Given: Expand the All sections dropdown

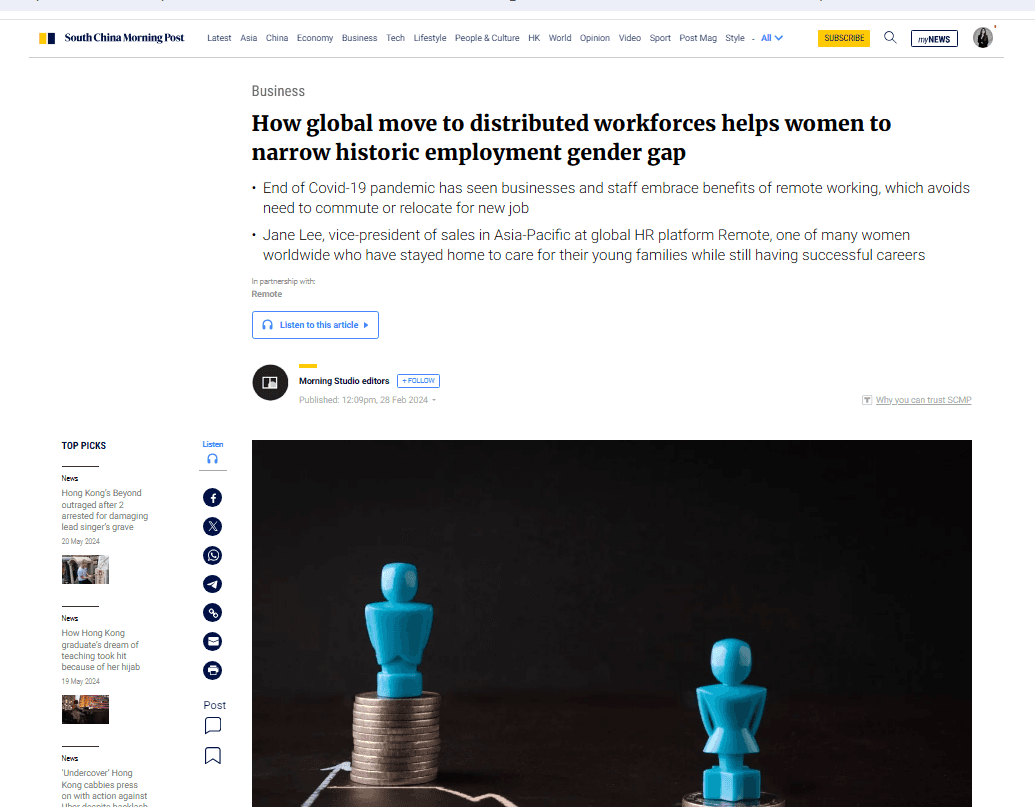Looking at the screenshot, I should (x=772, y=38).
